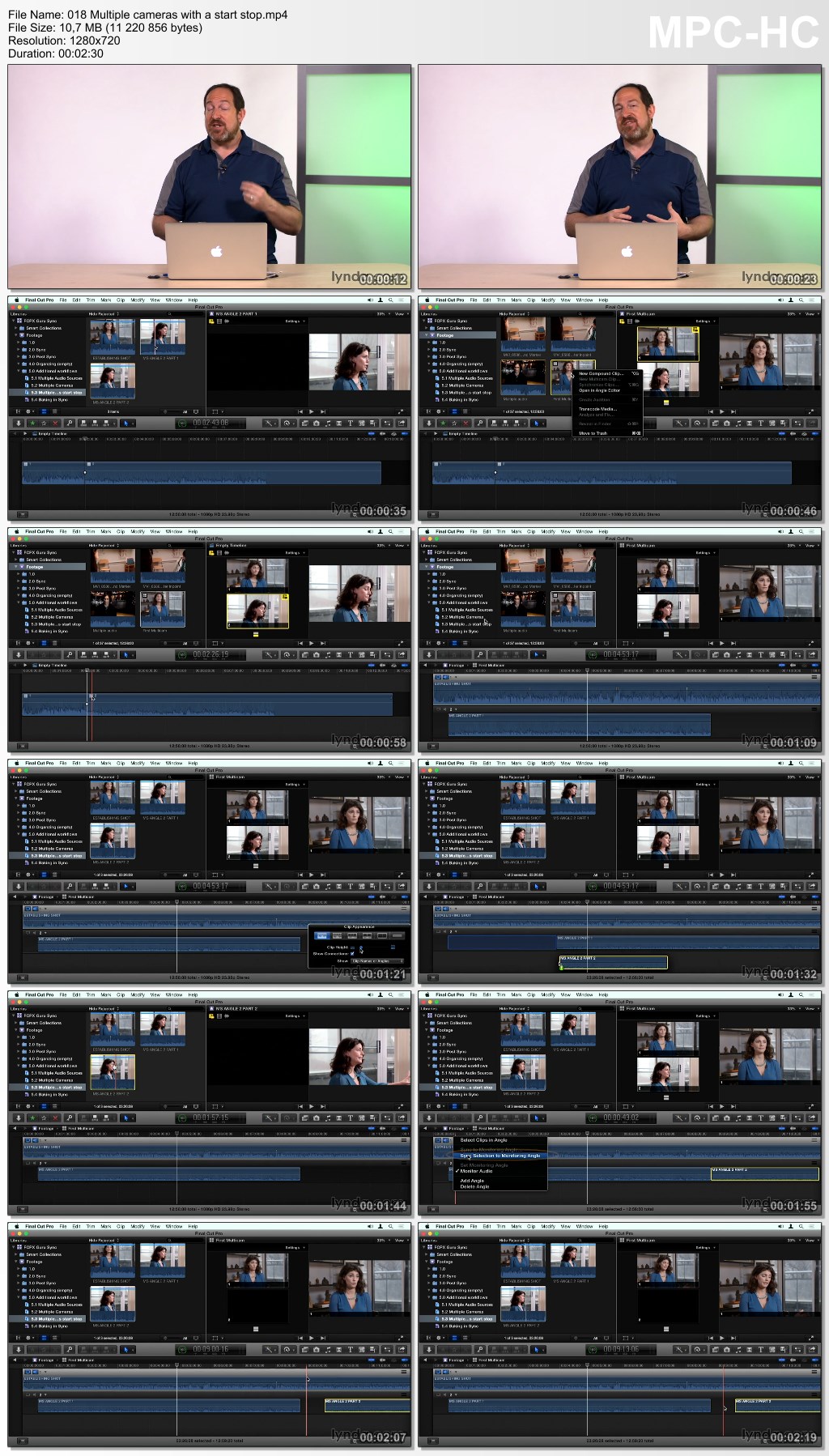The image size is (829, 1456).
Task: Open Music browser note icon in 00:00:46 frame
Action: (738, 423)
